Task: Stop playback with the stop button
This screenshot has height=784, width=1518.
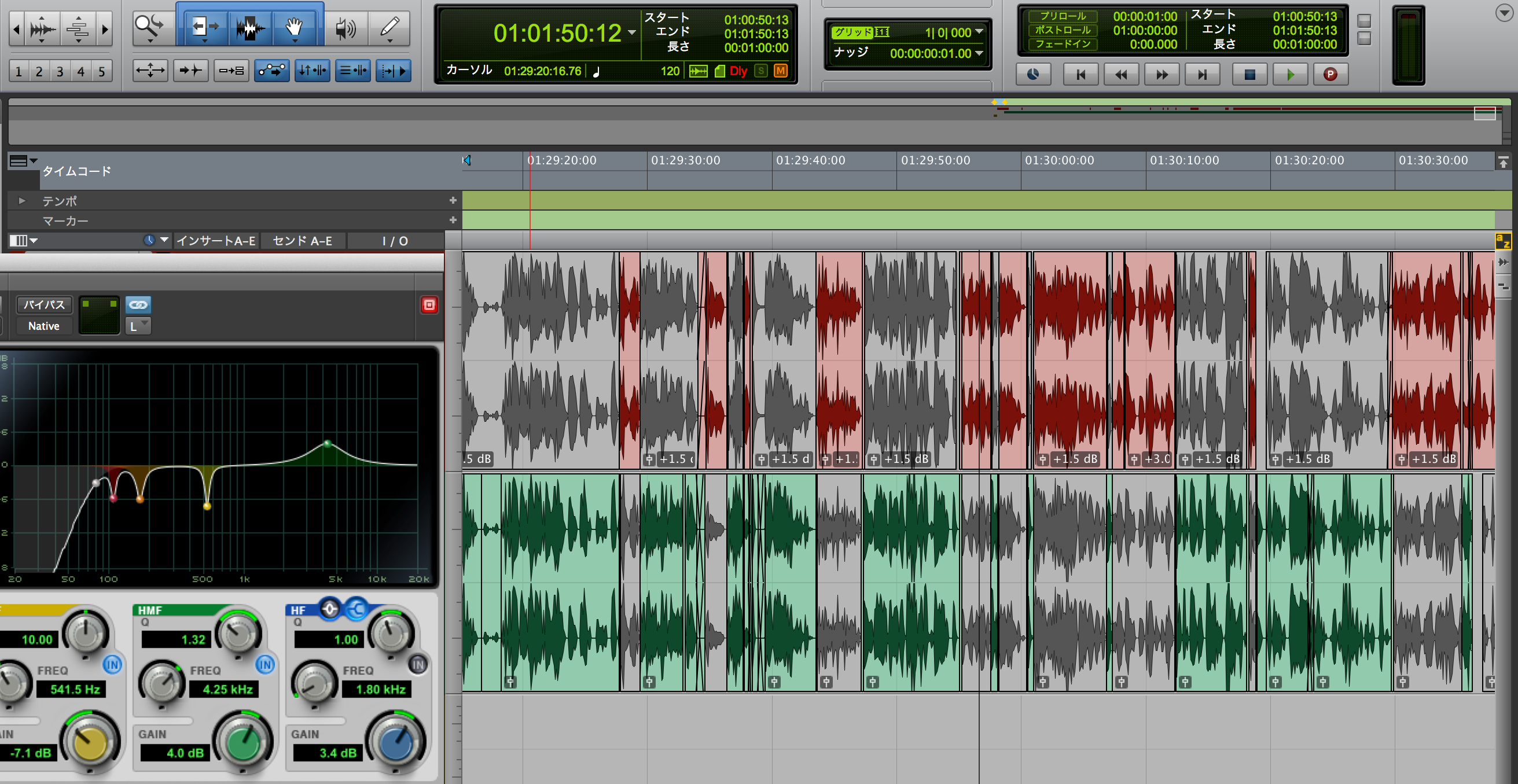Action: (1249, 74)
